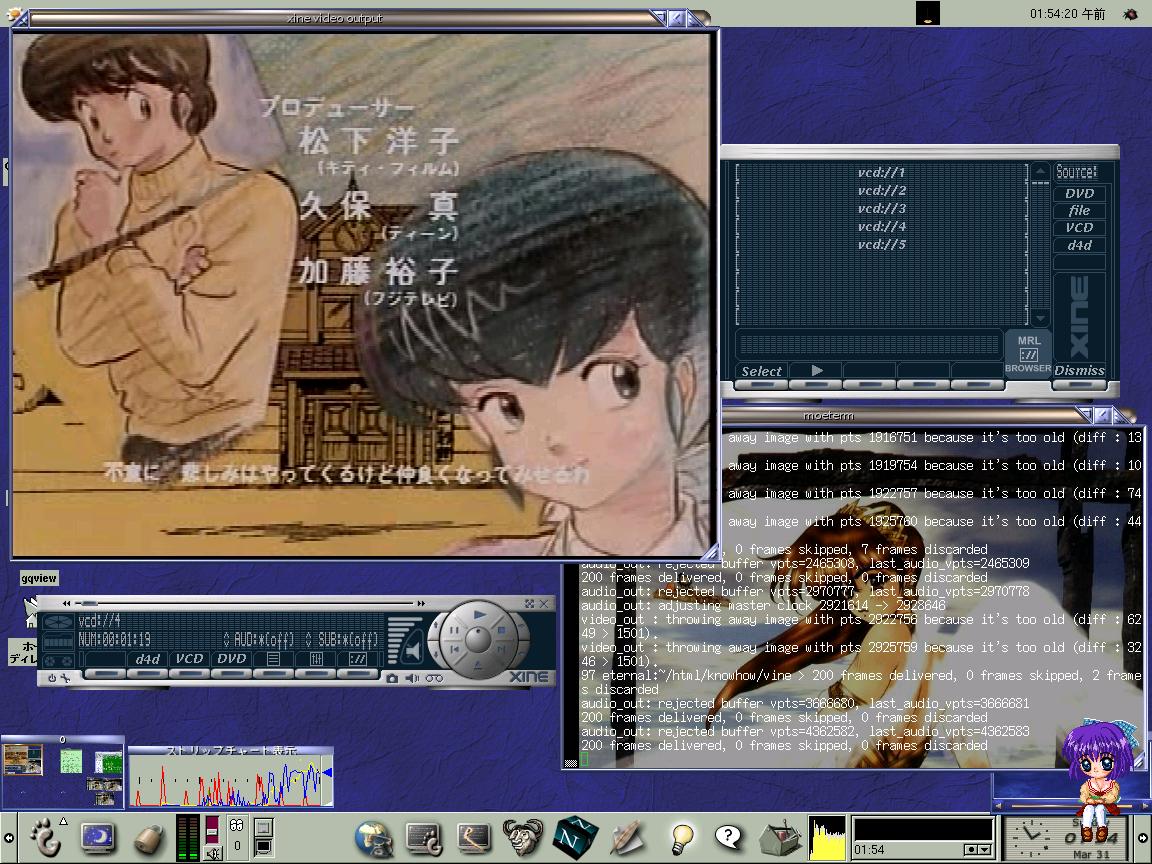Viewport: 1152px width, 864px height.
Task: Open the feather pen editor launcher
Action: click(x=627, y=838)
